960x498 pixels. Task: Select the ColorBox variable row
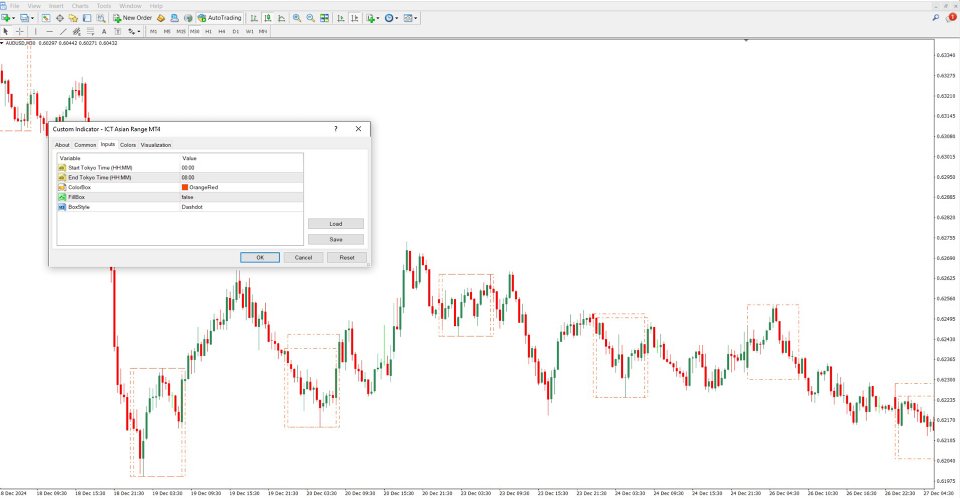tap(118, 187)
